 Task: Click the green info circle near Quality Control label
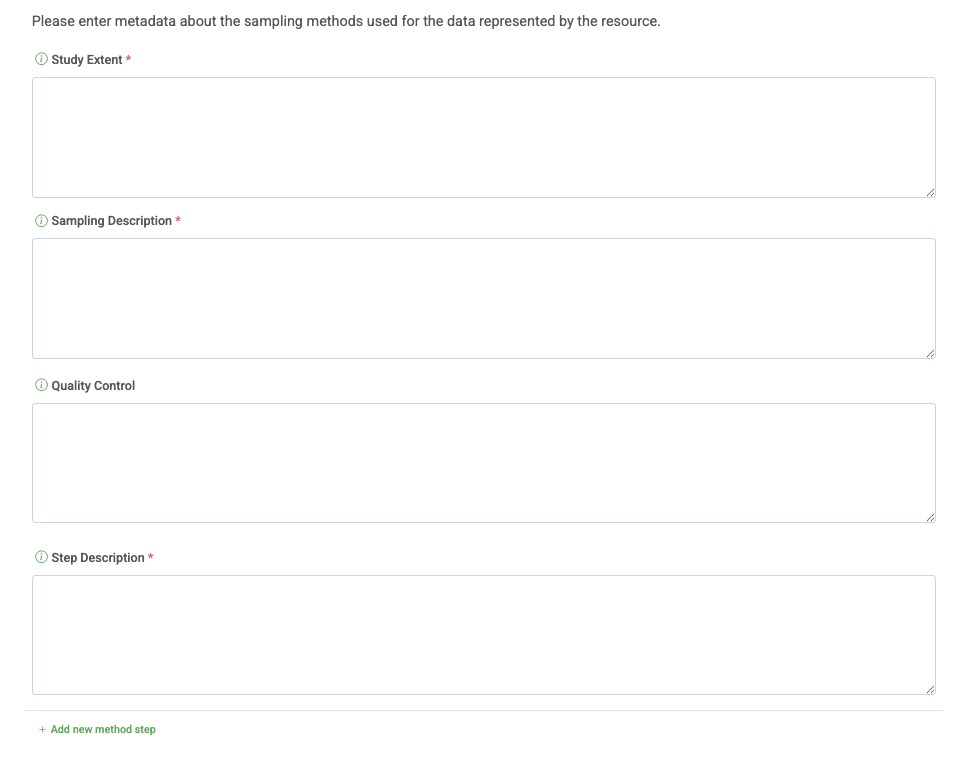pos(40,385)
